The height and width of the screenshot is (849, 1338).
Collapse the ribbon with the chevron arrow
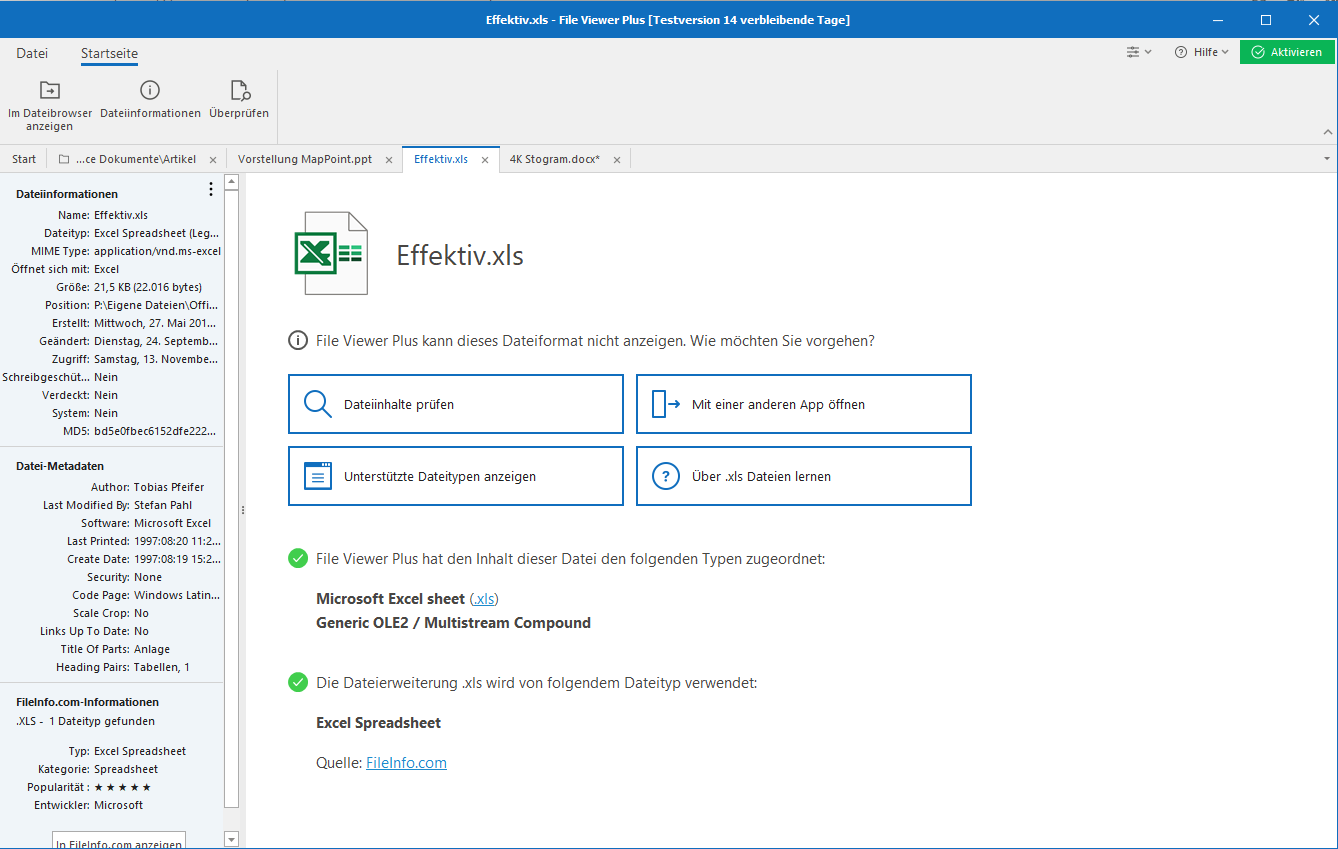(1328, 132)
